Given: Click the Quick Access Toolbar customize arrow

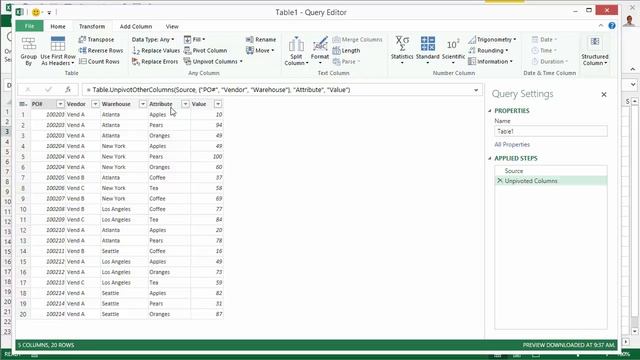Looking at the screenshot, I should click(x=49, y=13).
